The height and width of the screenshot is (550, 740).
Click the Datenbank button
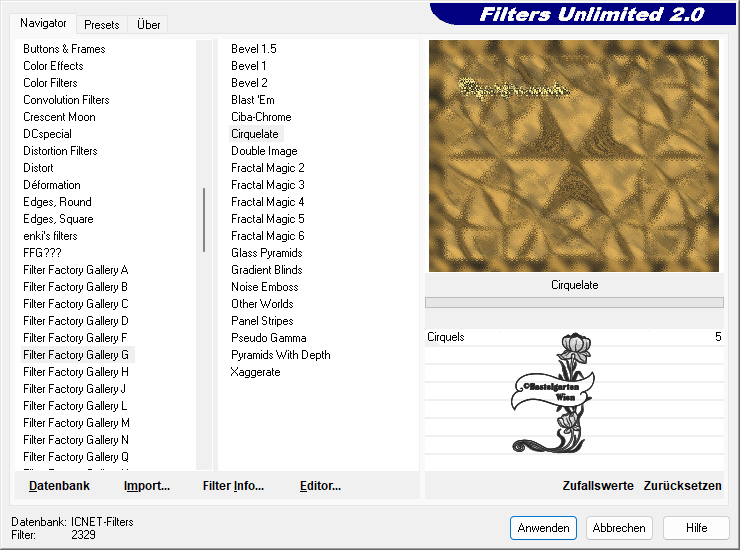pos(59,486)
